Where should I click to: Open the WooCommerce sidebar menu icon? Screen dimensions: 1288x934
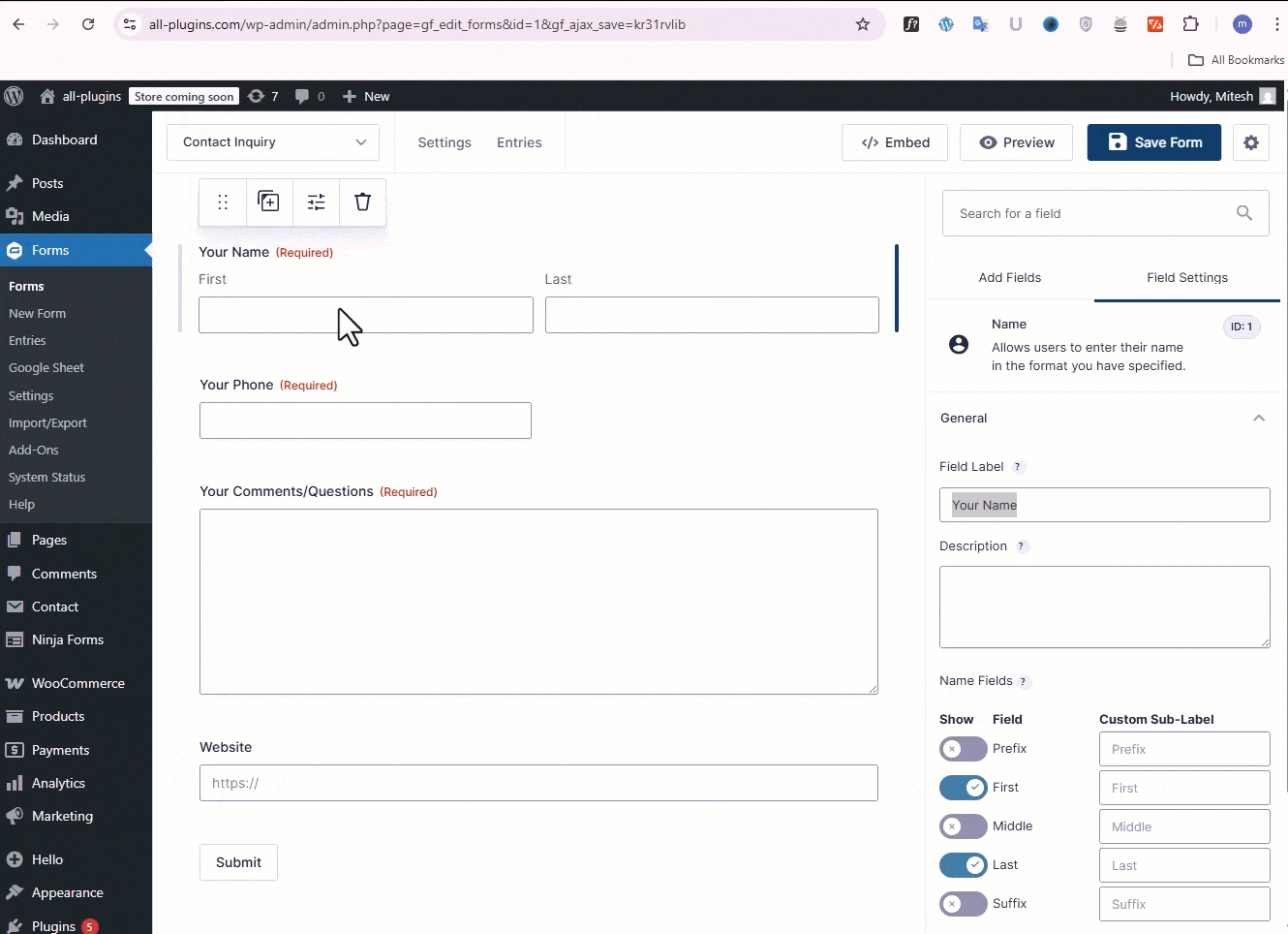[15, 683]
